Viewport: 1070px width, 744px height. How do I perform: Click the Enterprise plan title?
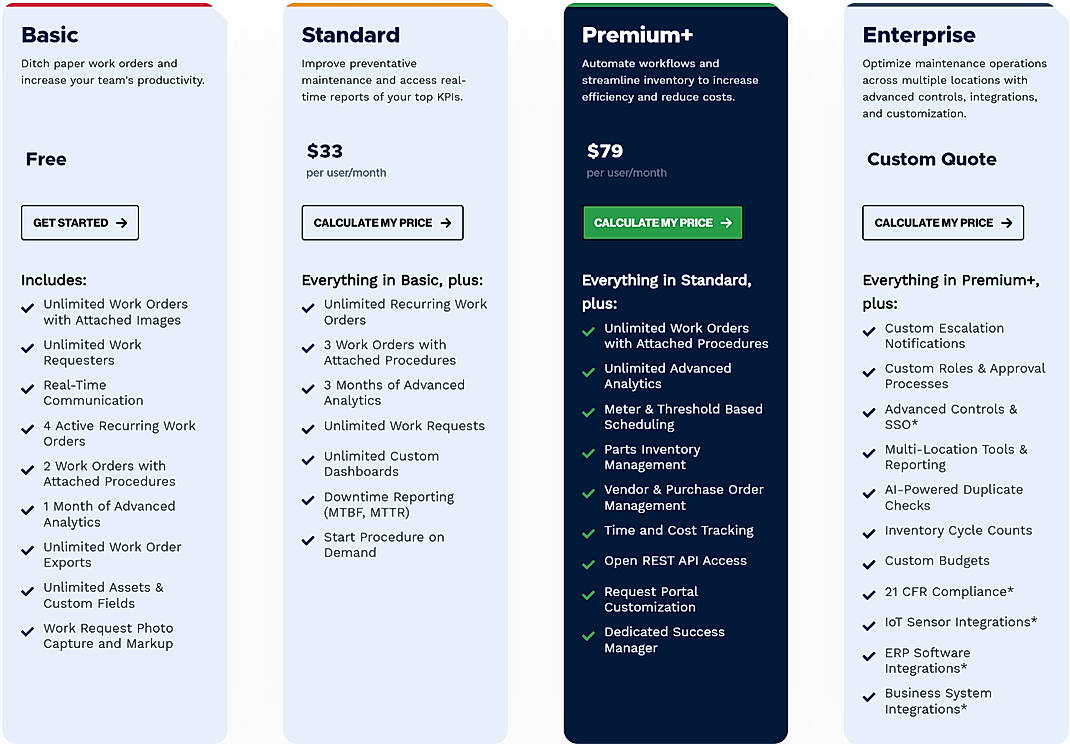pyautogui.click(x=919, y=34)
